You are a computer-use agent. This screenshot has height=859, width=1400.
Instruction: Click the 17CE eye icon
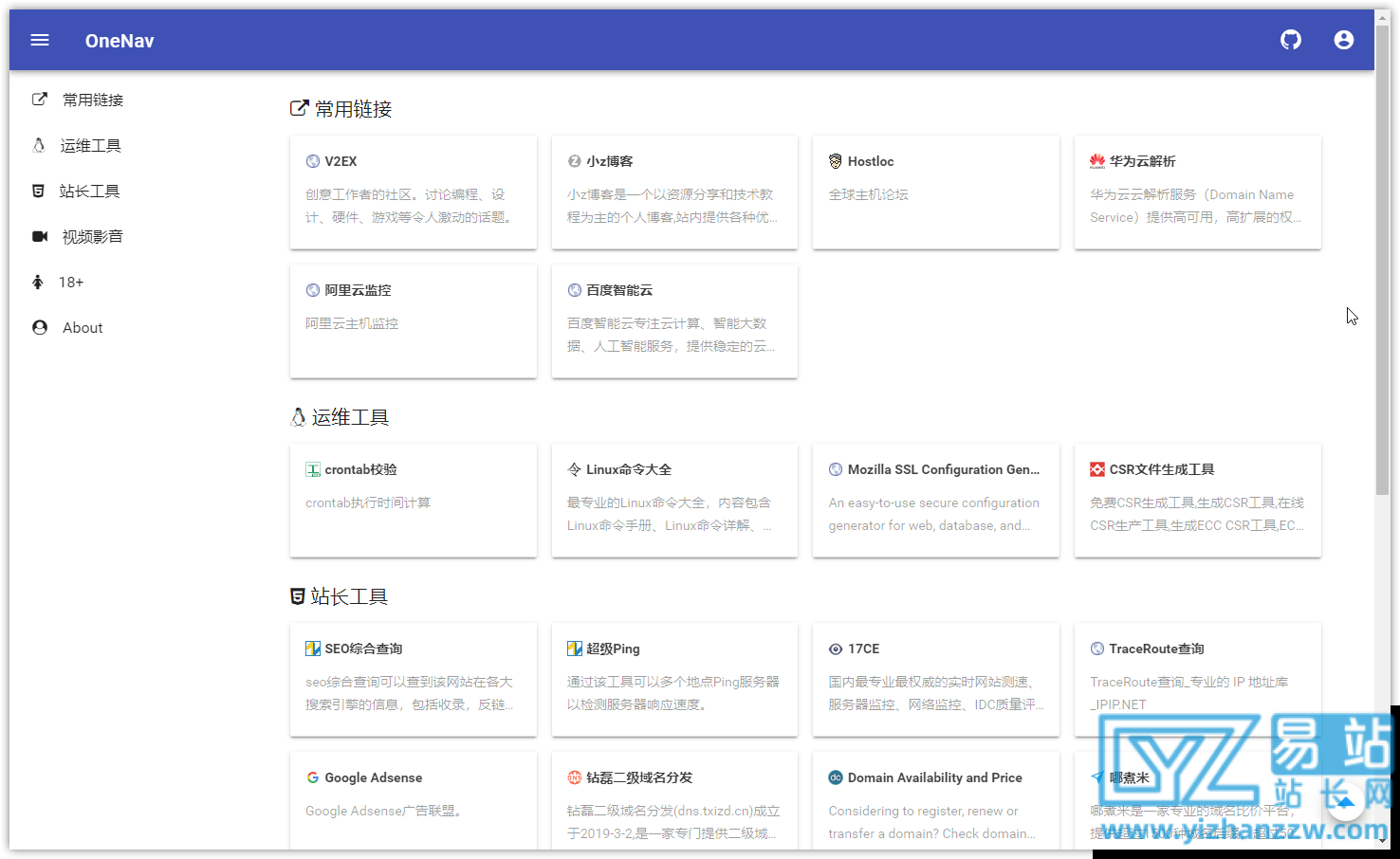tap(836, 649)
